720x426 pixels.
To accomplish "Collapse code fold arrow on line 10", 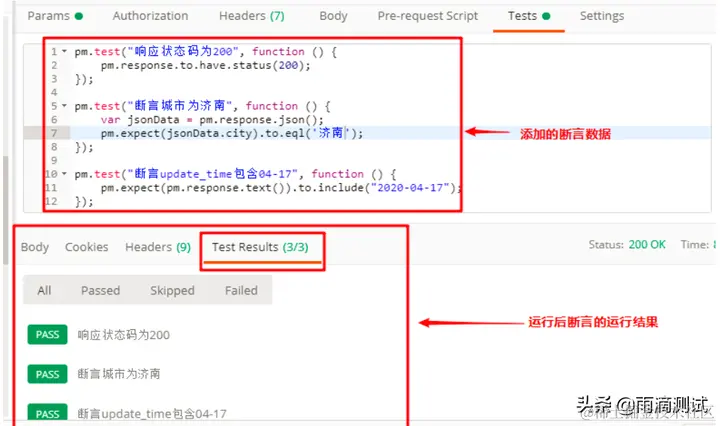I will pyautogui.click(x=64, y=174).
